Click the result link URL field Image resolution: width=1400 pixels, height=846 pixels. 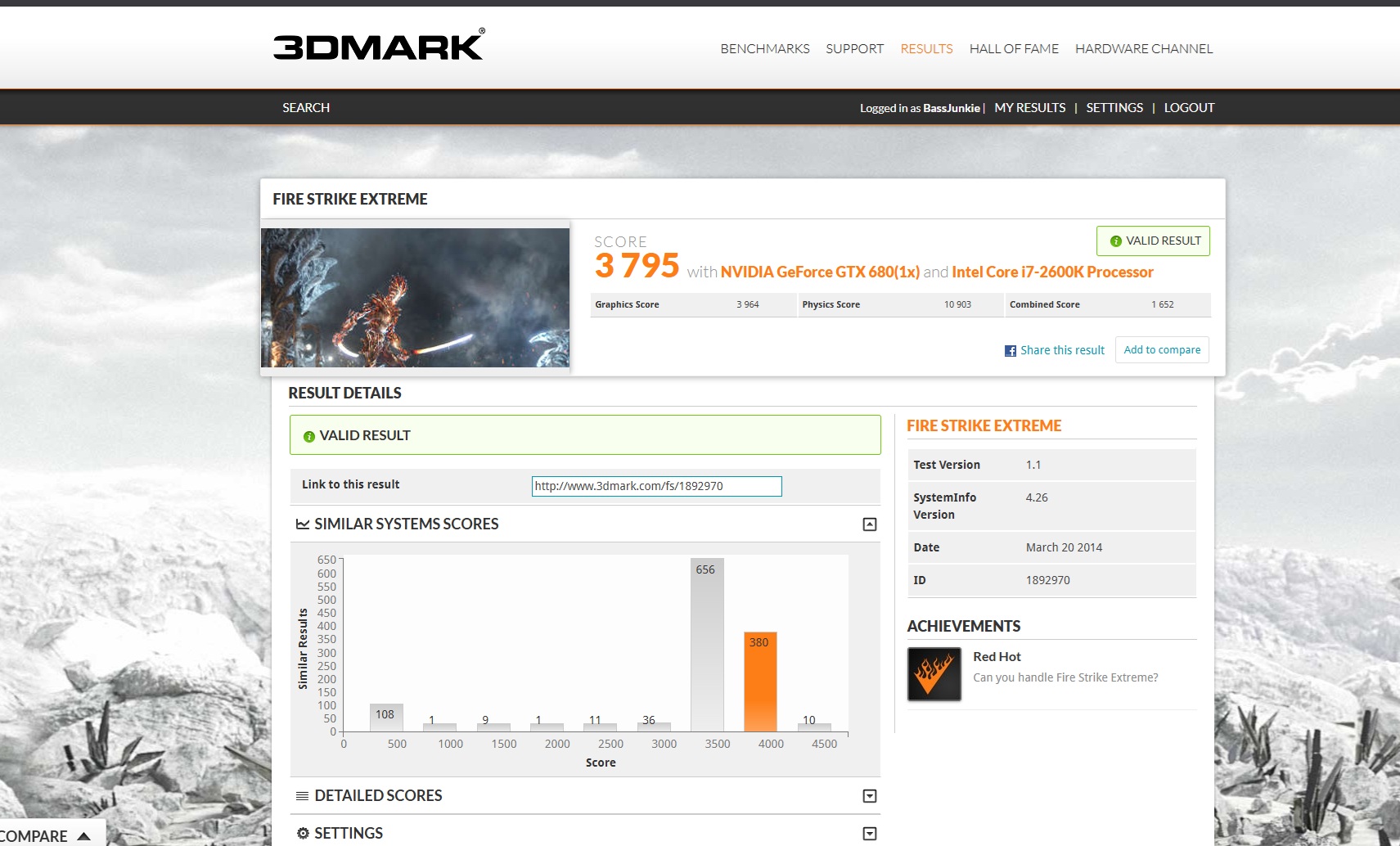[x=656, y=486]
